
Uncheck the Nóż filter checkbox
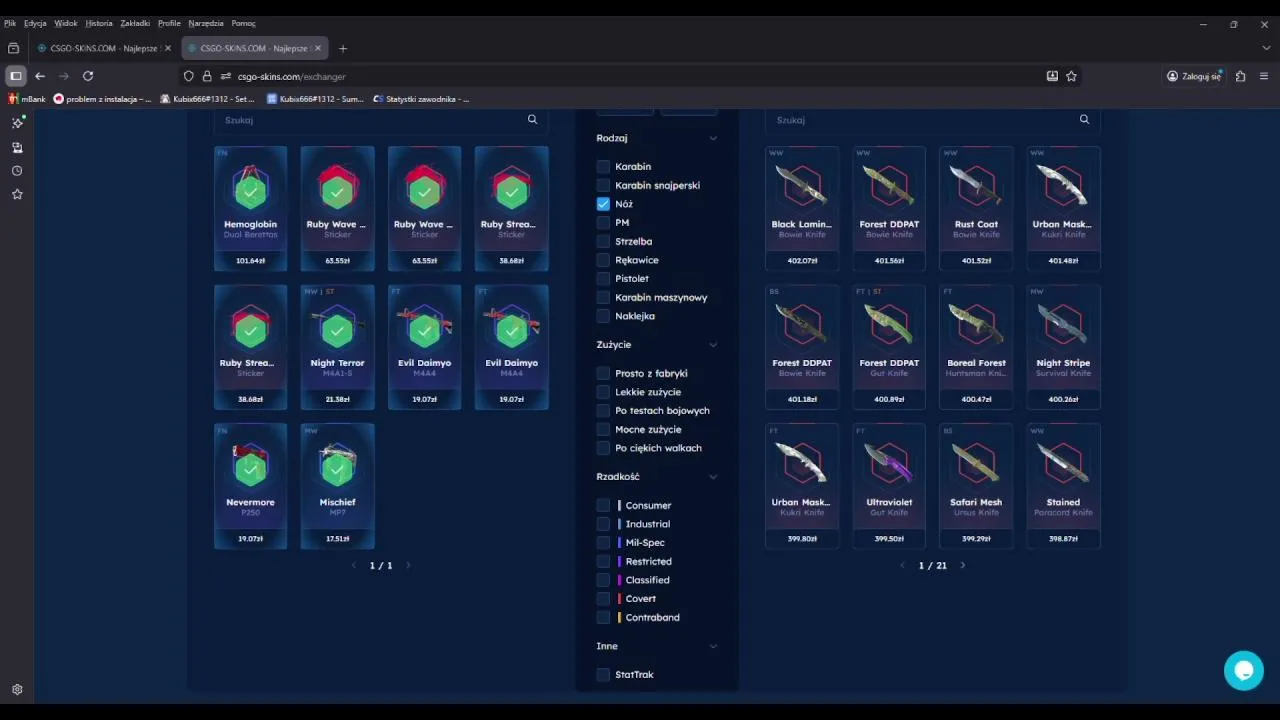[603, 204]
